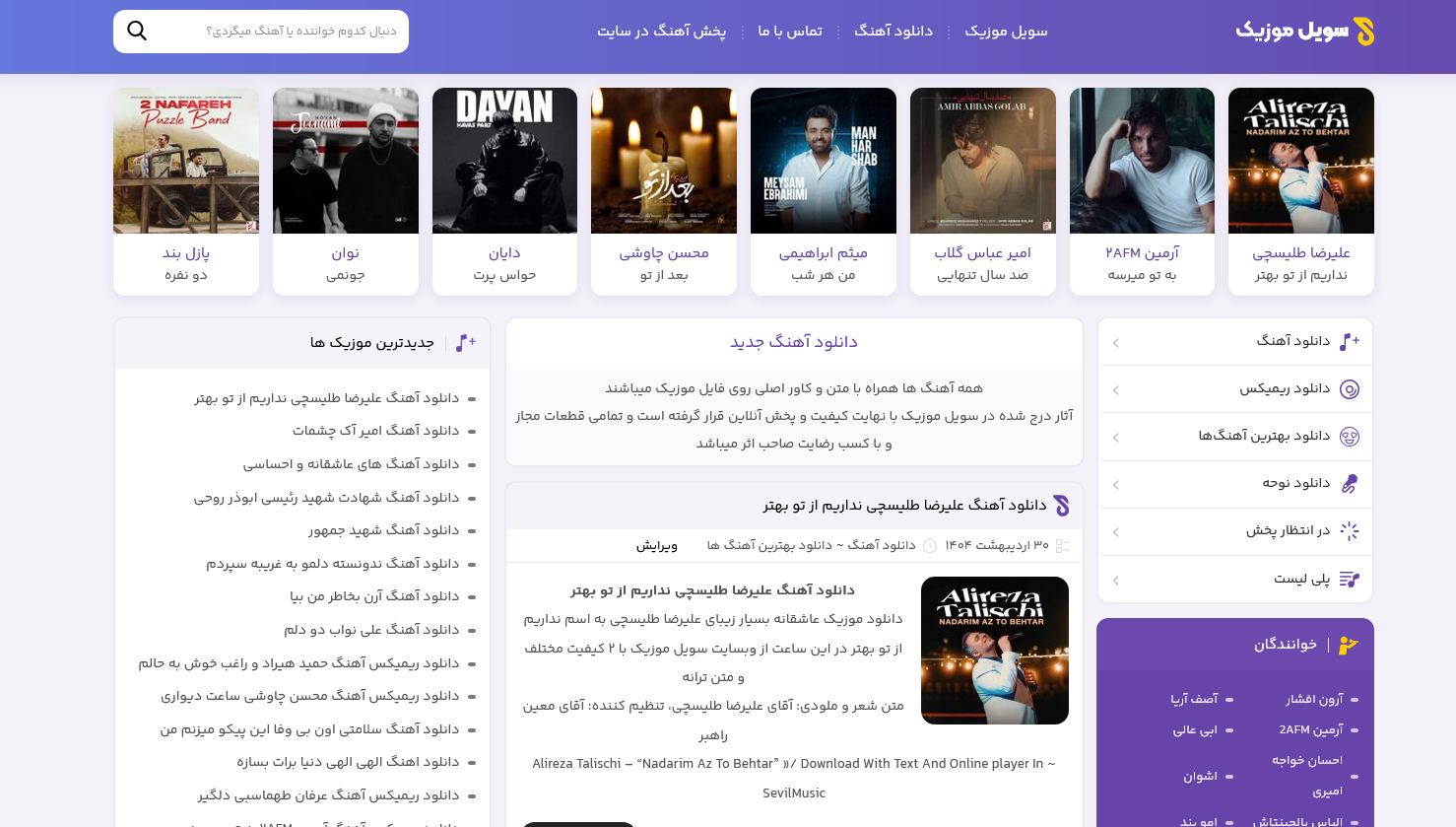
Task: Click the purple logo icon beside the post title
Action: point(1061,506)
